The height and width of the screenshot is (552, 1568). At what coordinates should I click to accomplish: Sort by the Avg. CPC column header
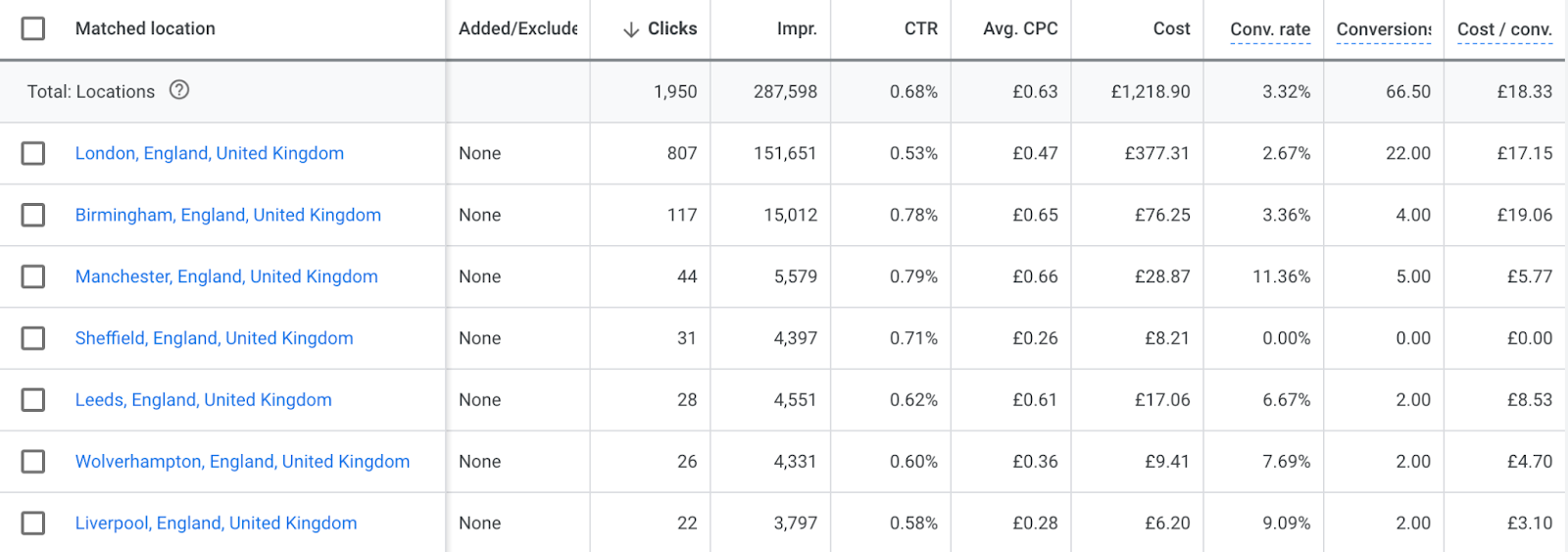[1020, 28]
